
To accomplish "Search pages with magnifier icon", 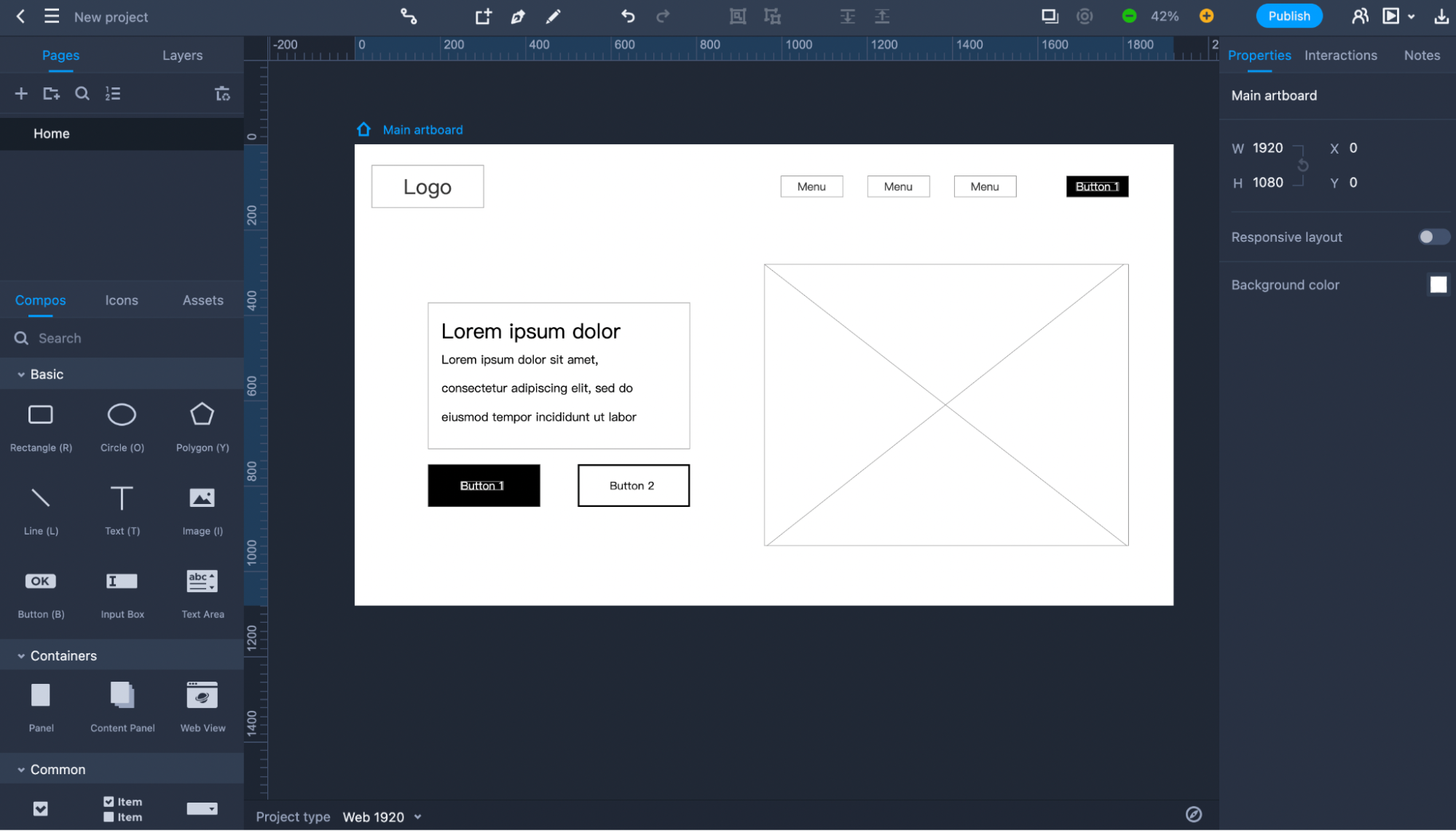I will tap(82, 93).
